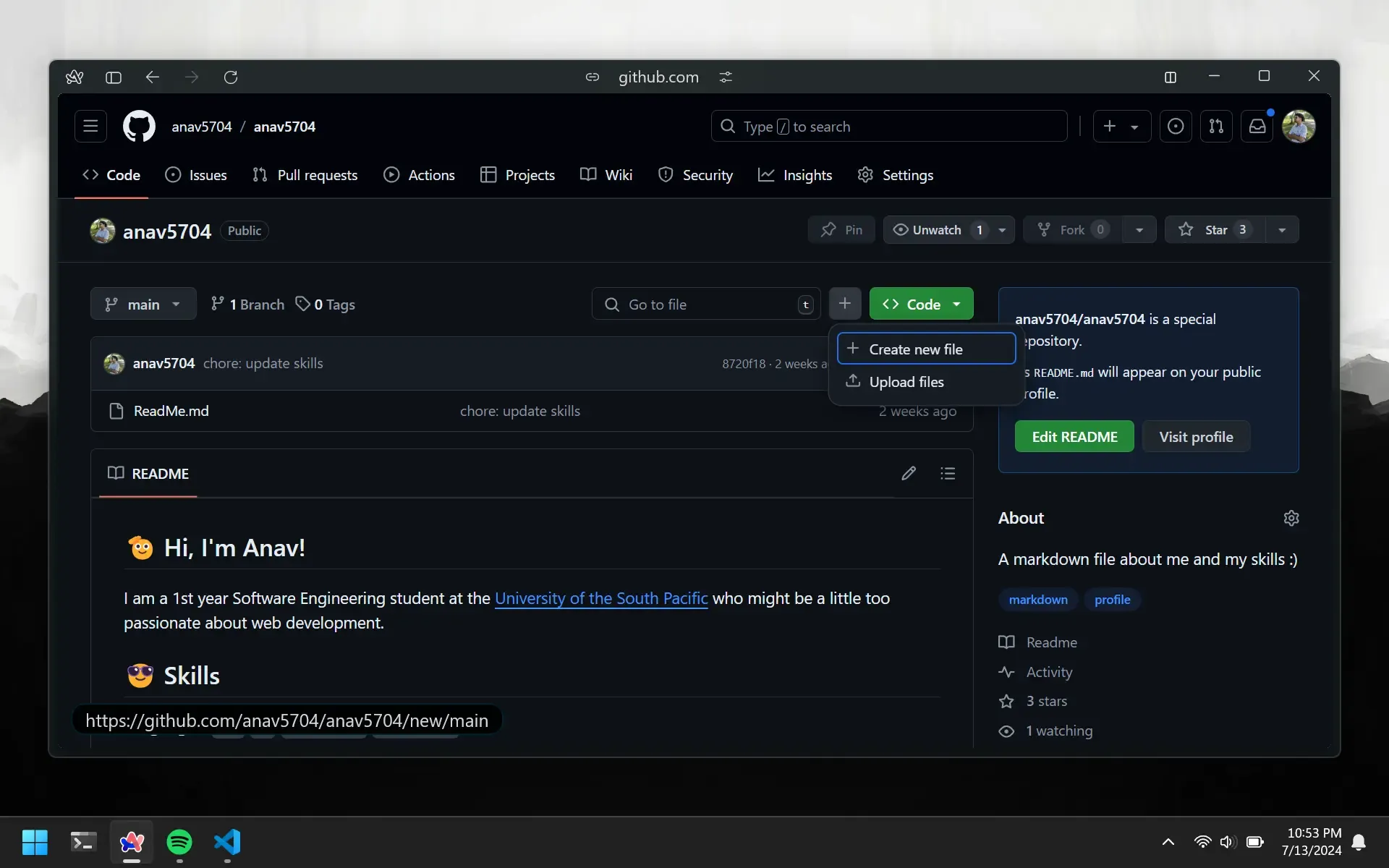Click the Visit profile button
The image size is (1389, 868).
1196,437
